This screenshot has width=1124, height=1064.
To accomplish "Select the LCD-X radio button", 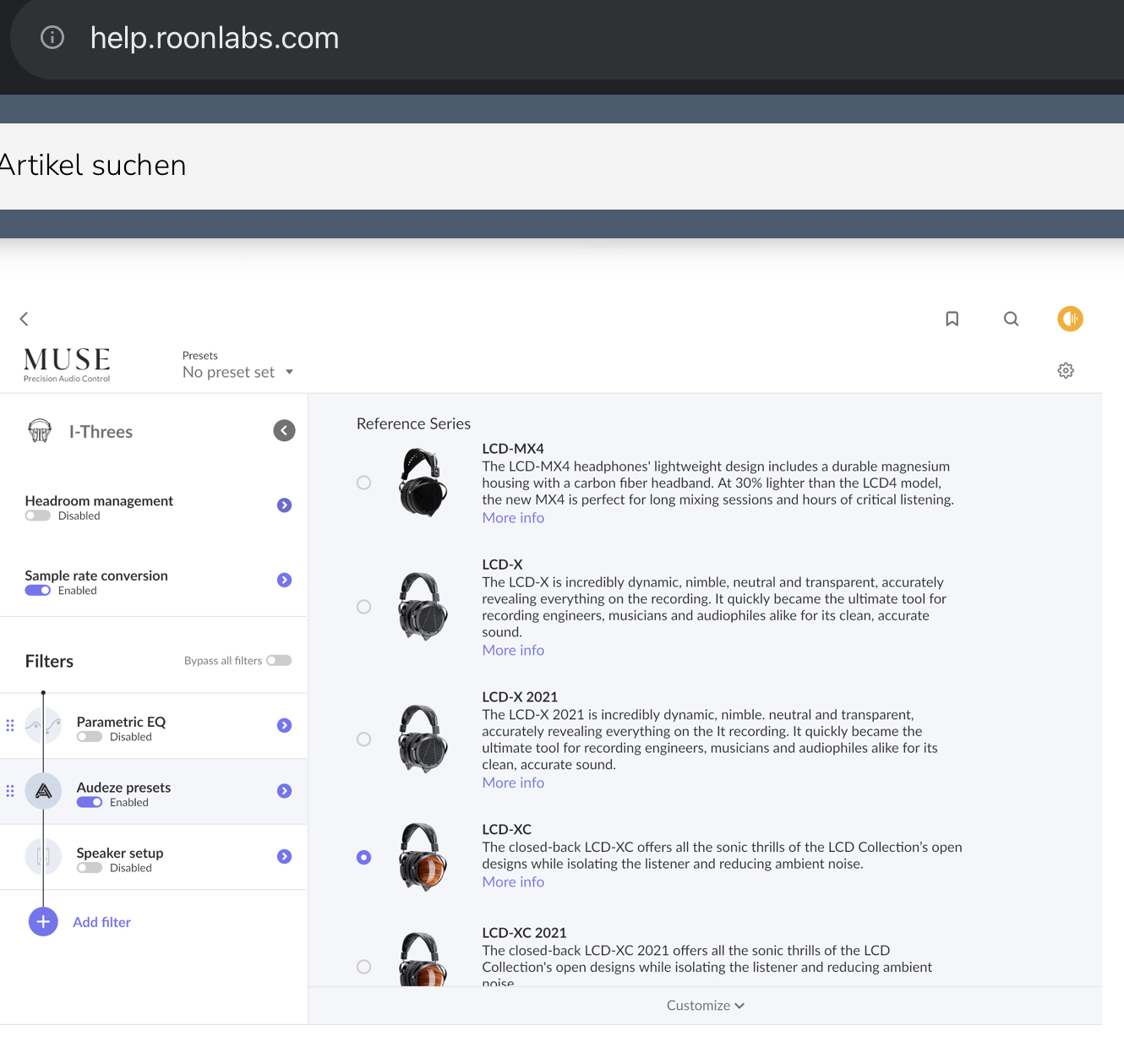I will 363,607.
